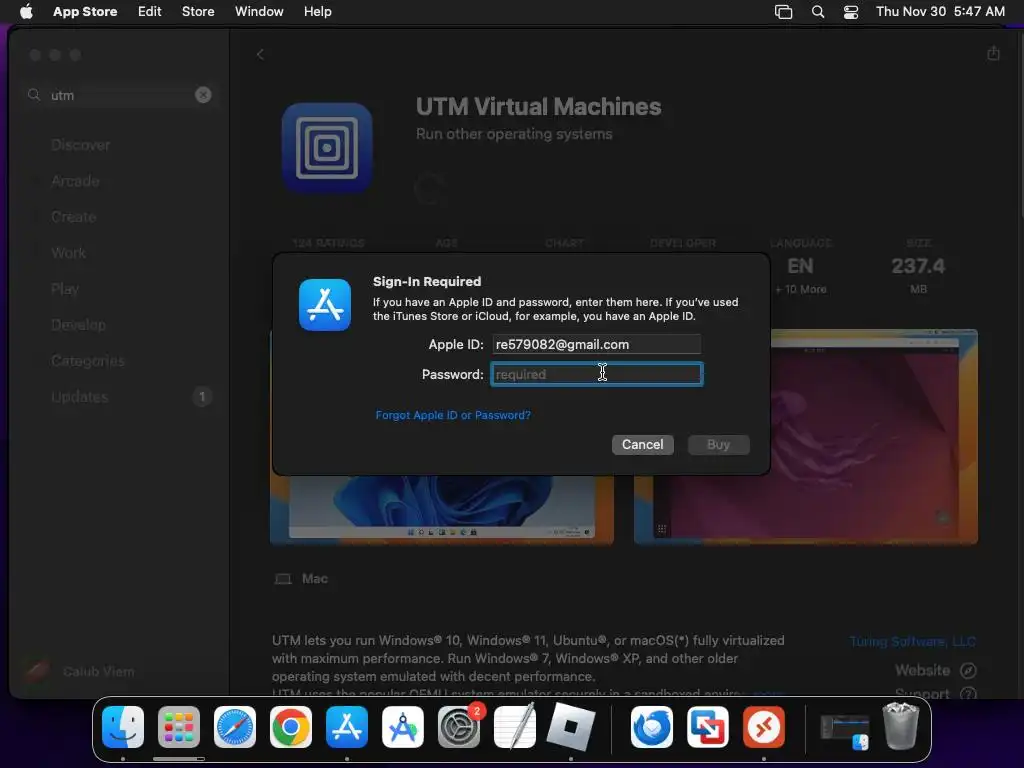The image size is (1024, 768).
Task: Open System Settings from the Dock
Action: click(x=458, y=727)
